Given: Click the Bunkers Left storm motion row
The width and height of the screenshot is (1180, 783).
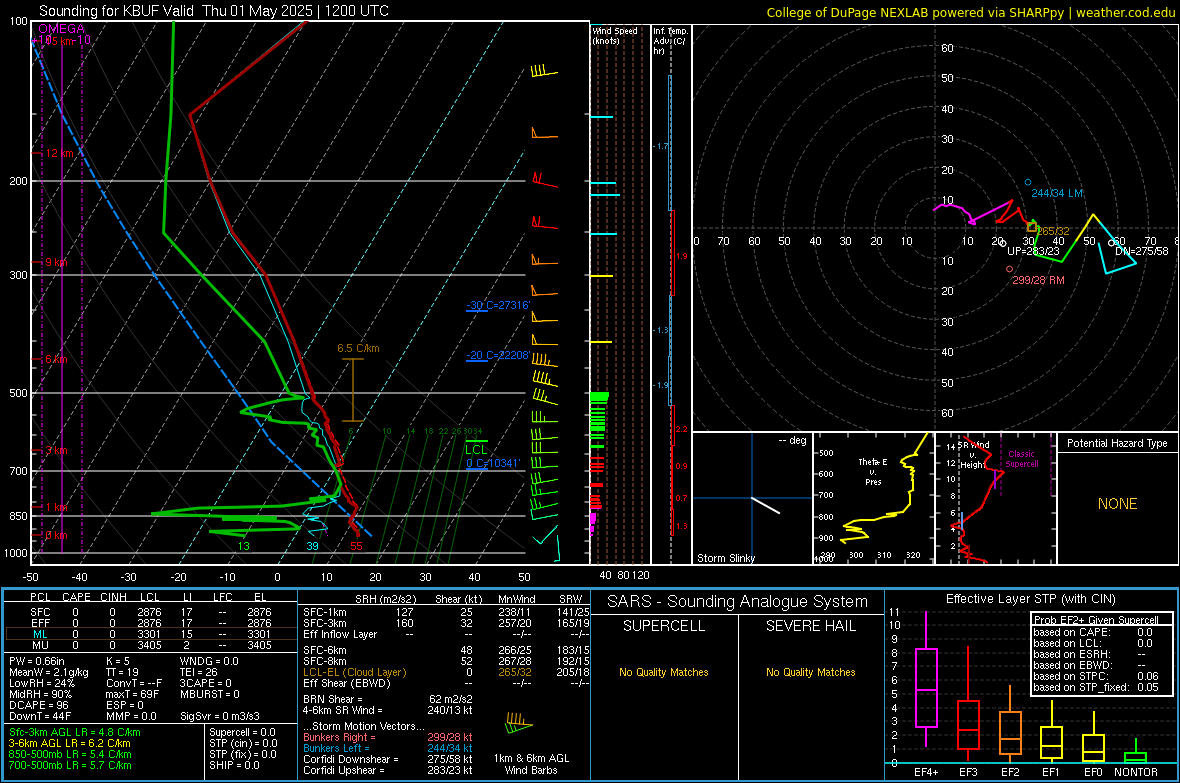Looking at the screenshot, I should 388,748.
